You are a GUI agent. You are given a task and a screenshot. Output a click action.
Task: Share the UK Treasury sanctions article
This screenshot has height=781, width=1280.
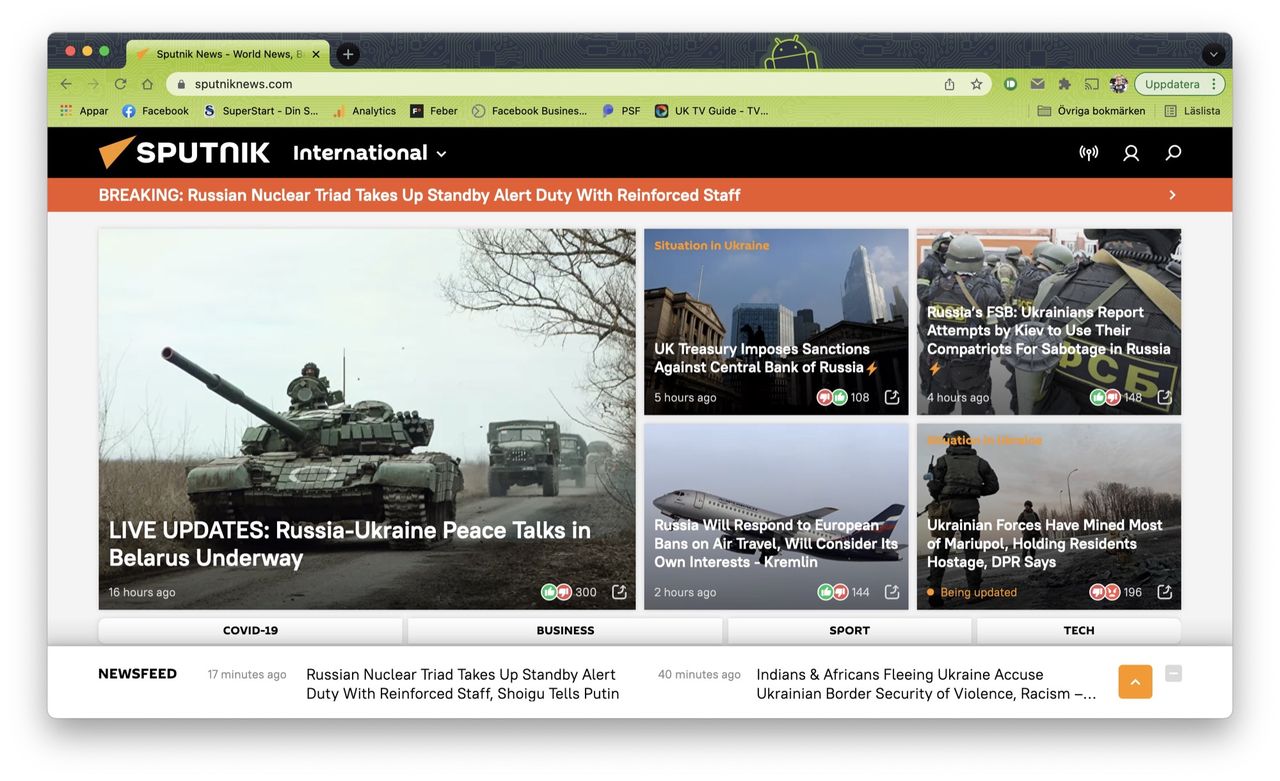click(x=892, y=397)
